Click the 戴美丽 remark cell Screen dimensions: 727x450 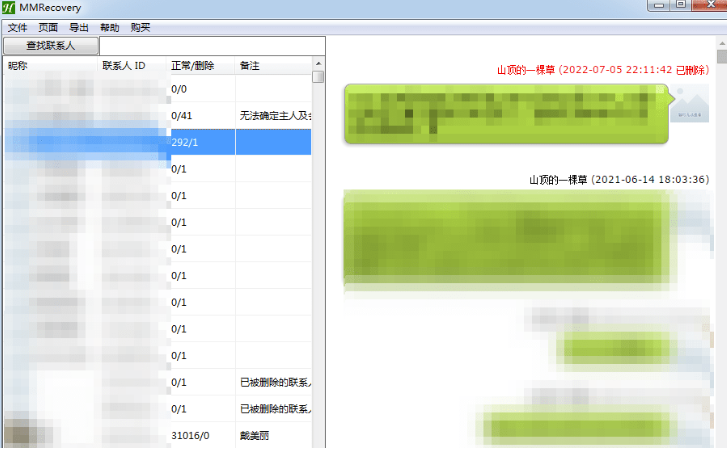pyautogui.click(x=274, y=436)
